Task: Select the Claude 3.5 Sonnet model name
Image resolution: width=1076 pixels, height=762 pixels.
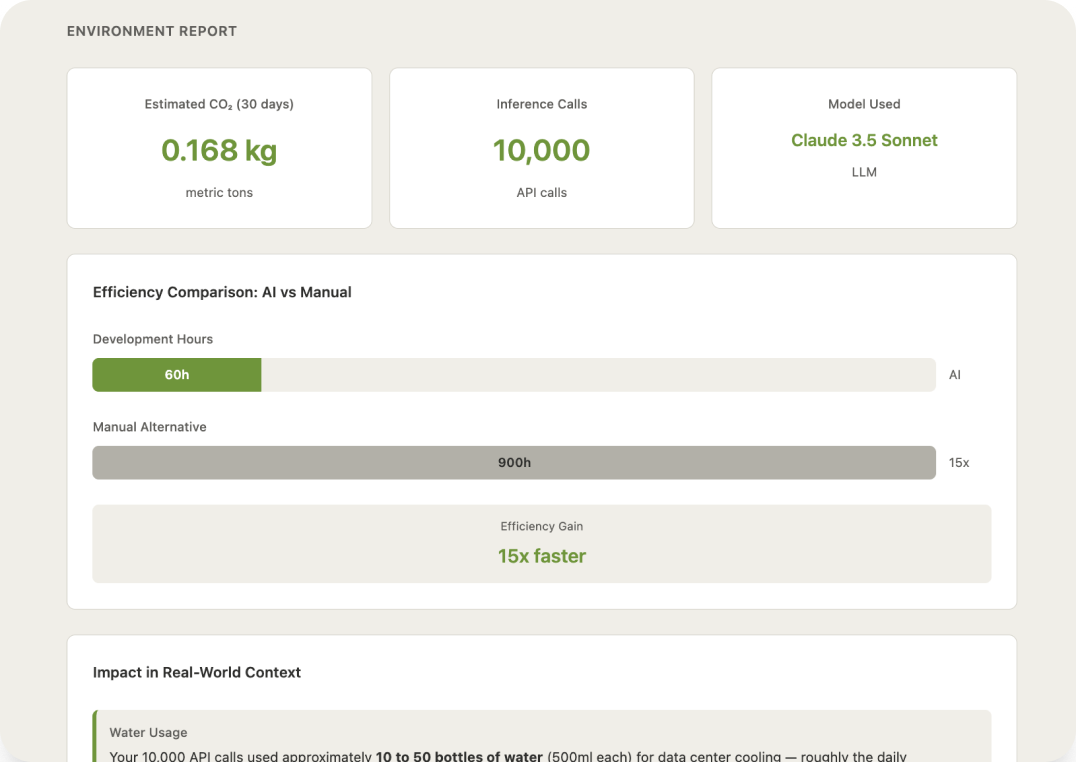Action: click(864, 140)
